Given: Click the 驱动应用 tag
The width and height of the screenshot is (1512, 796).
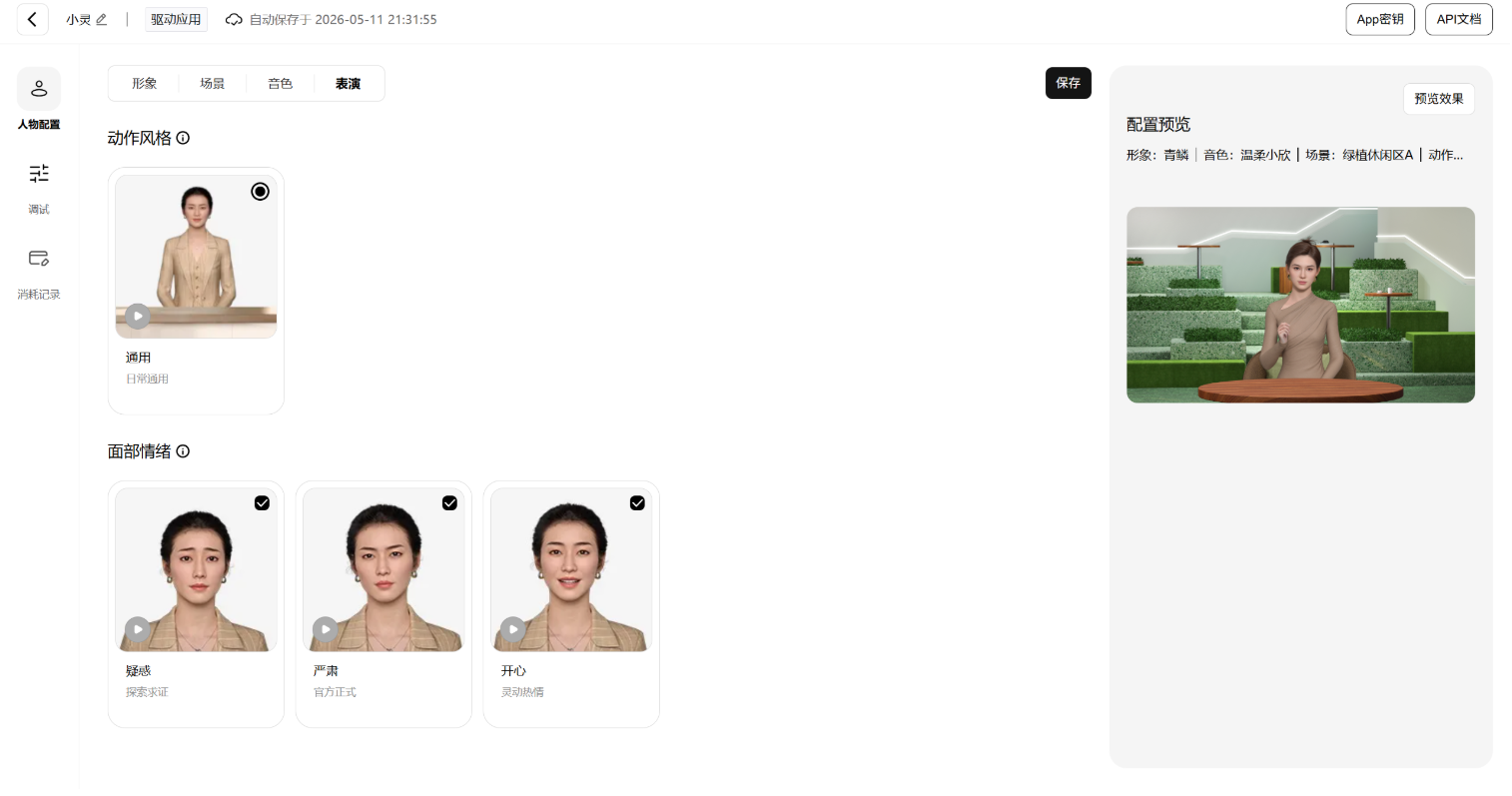Looking at the screenshot, I should coord(176,19).
